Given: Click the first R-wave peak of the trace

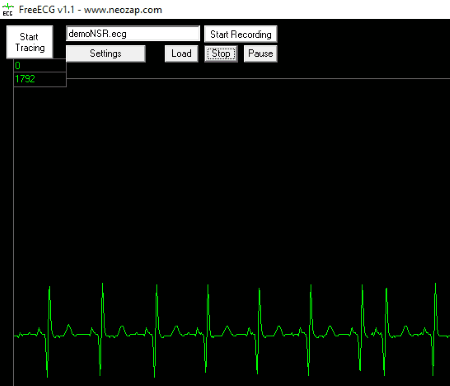Looking at the screenshot, I should [x=49, y=287].
